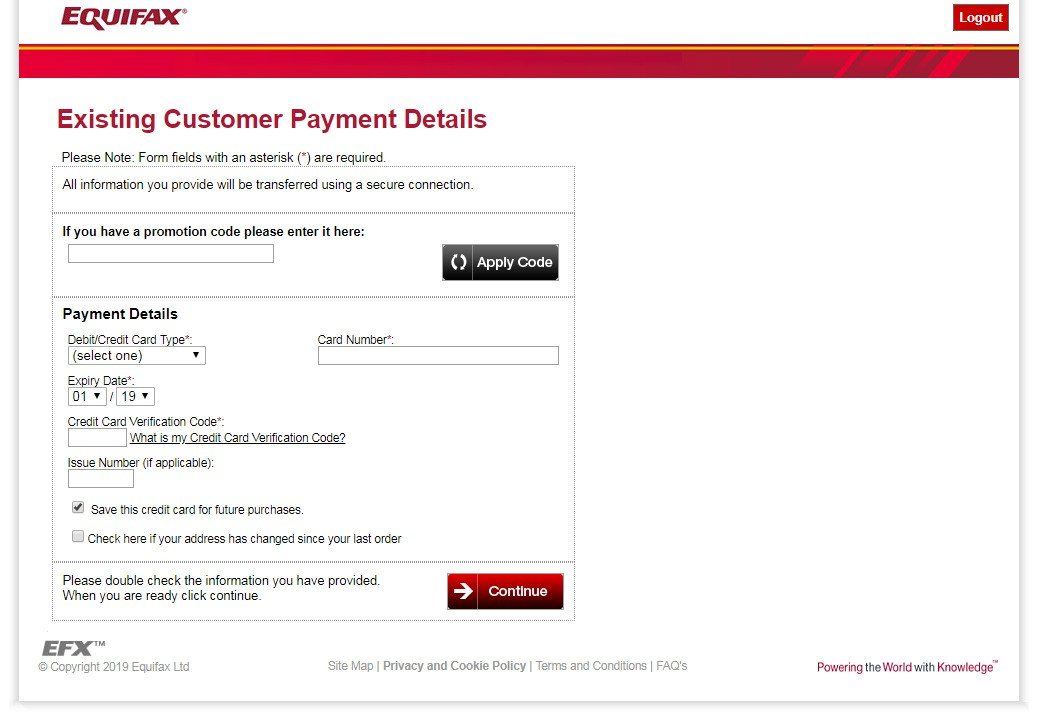Viewport: 1048px width, 723px height.
Task: Click the Continue button label
Action: [x=518, y=591]
